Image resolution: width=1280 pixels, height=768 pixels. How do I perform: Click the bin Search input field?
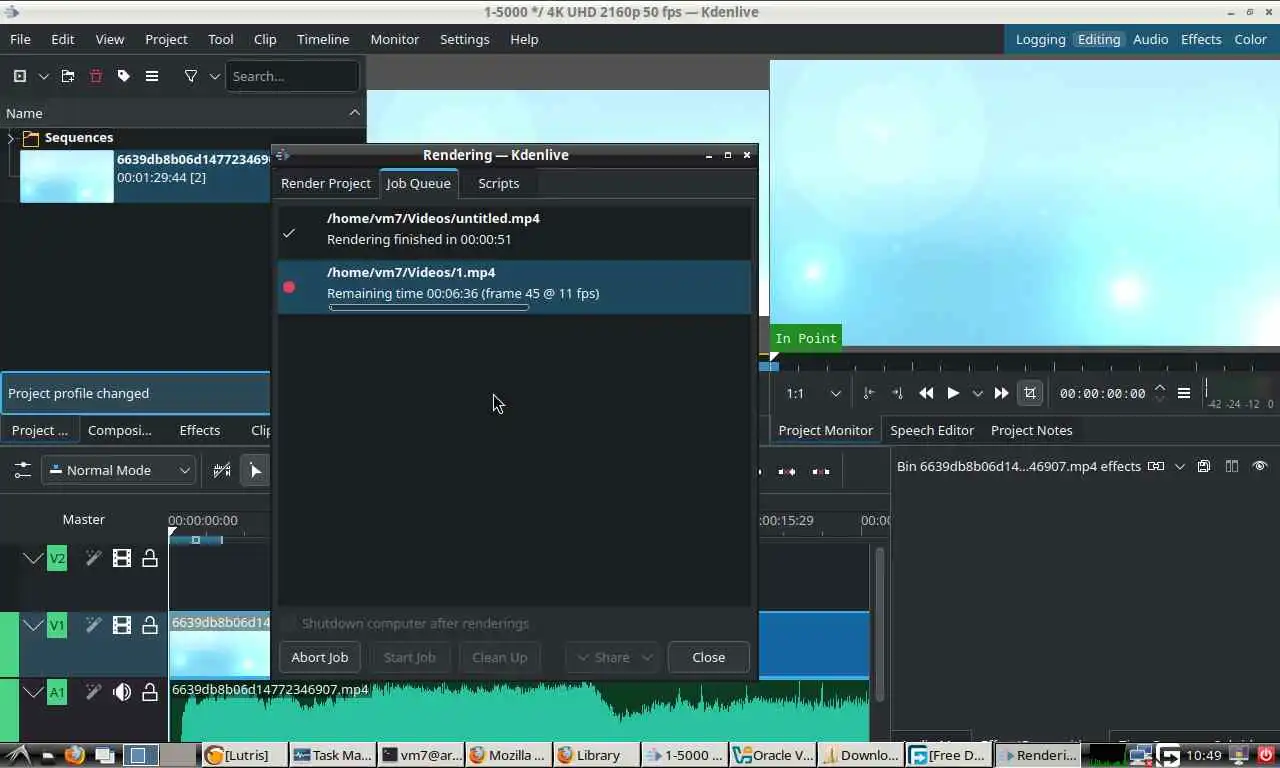coord(292,76)
